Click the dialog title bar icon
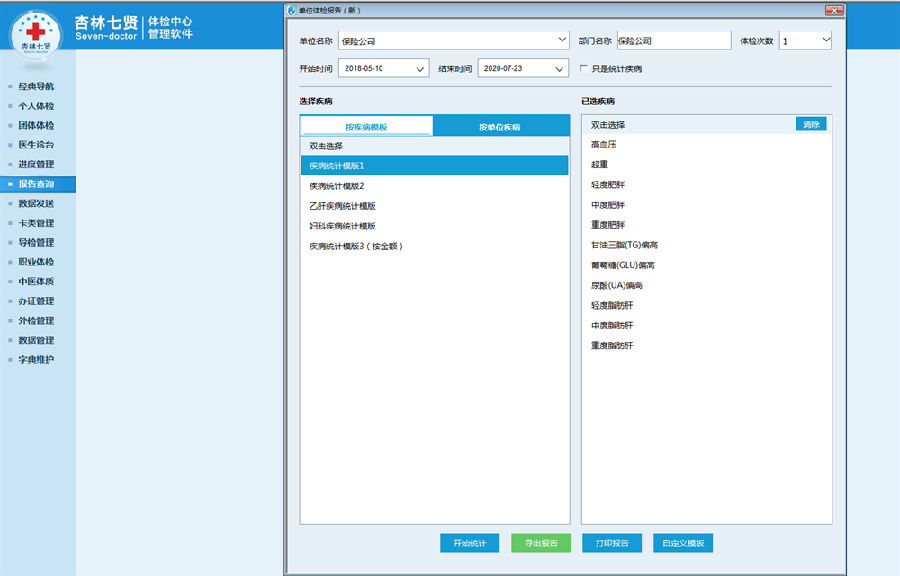The image size is (900, 576). click(x=292, y=9)
